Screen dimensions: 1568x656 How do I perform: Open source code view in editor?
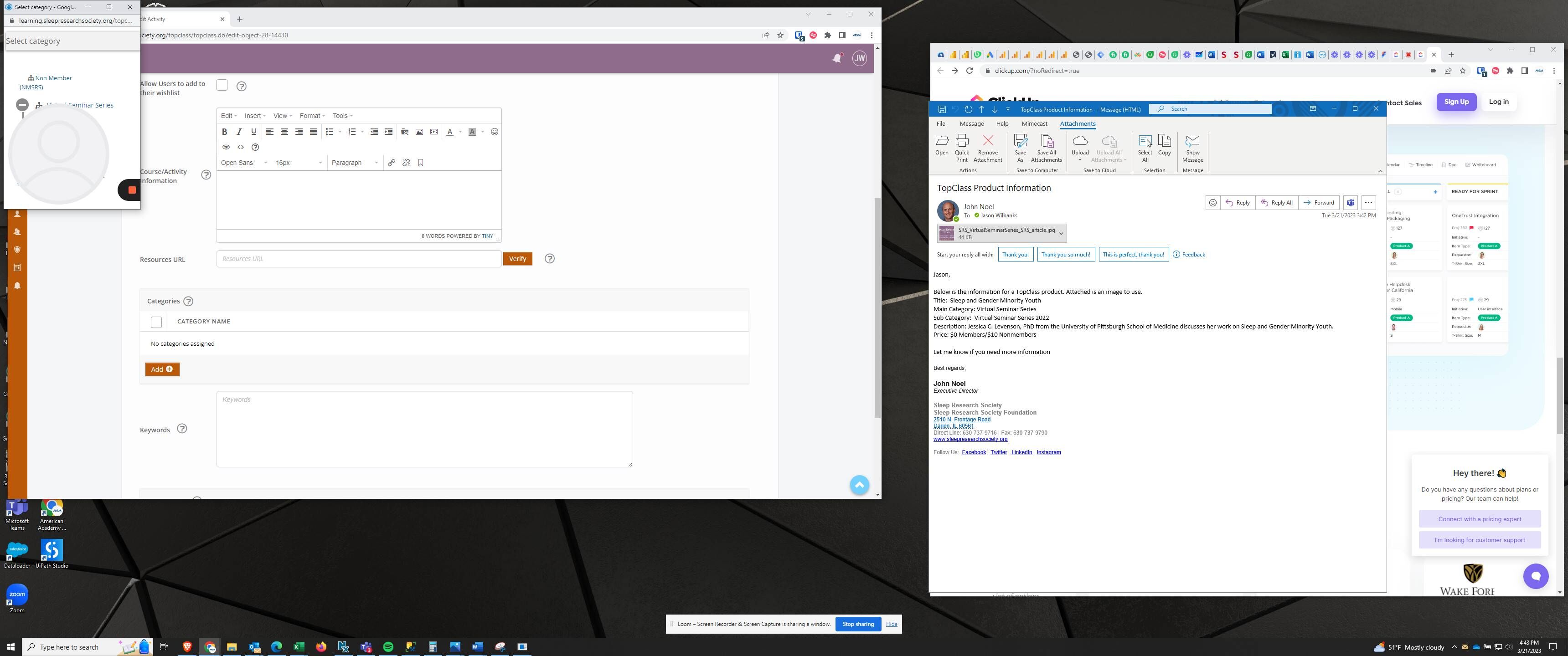coord(240,147)
